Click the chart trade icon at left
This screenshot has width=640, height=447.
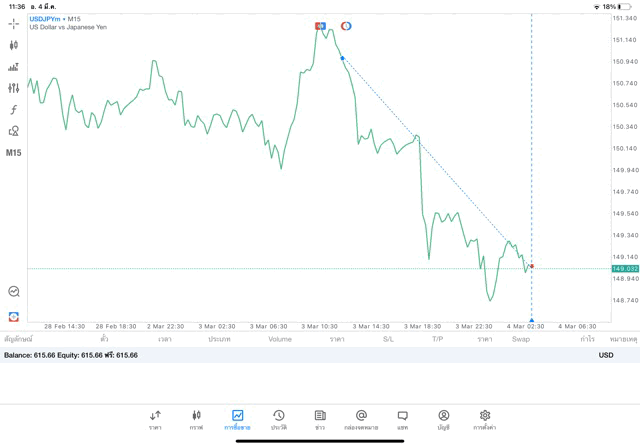pyautogui.click(x=13, y=292)
